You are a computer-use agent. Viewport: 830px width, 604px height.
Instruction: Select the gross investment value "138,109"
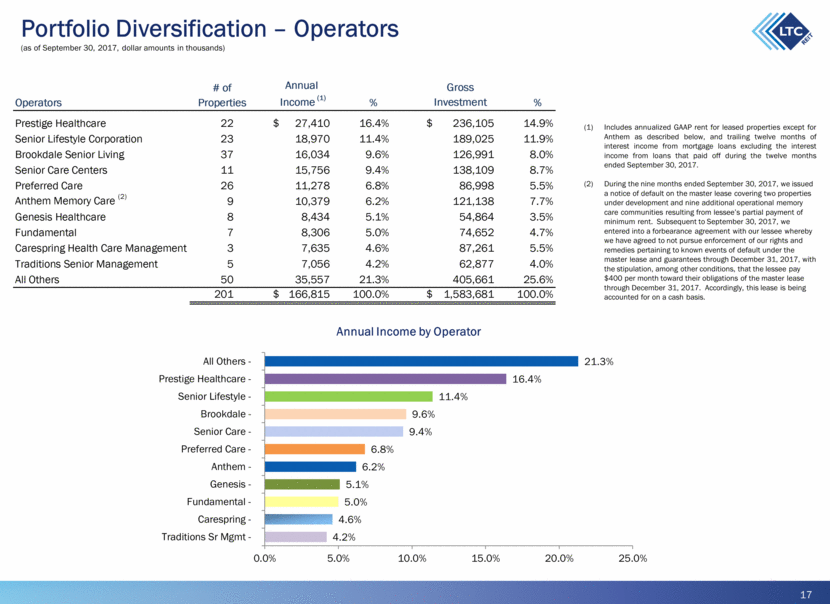[x=473, y=170]
